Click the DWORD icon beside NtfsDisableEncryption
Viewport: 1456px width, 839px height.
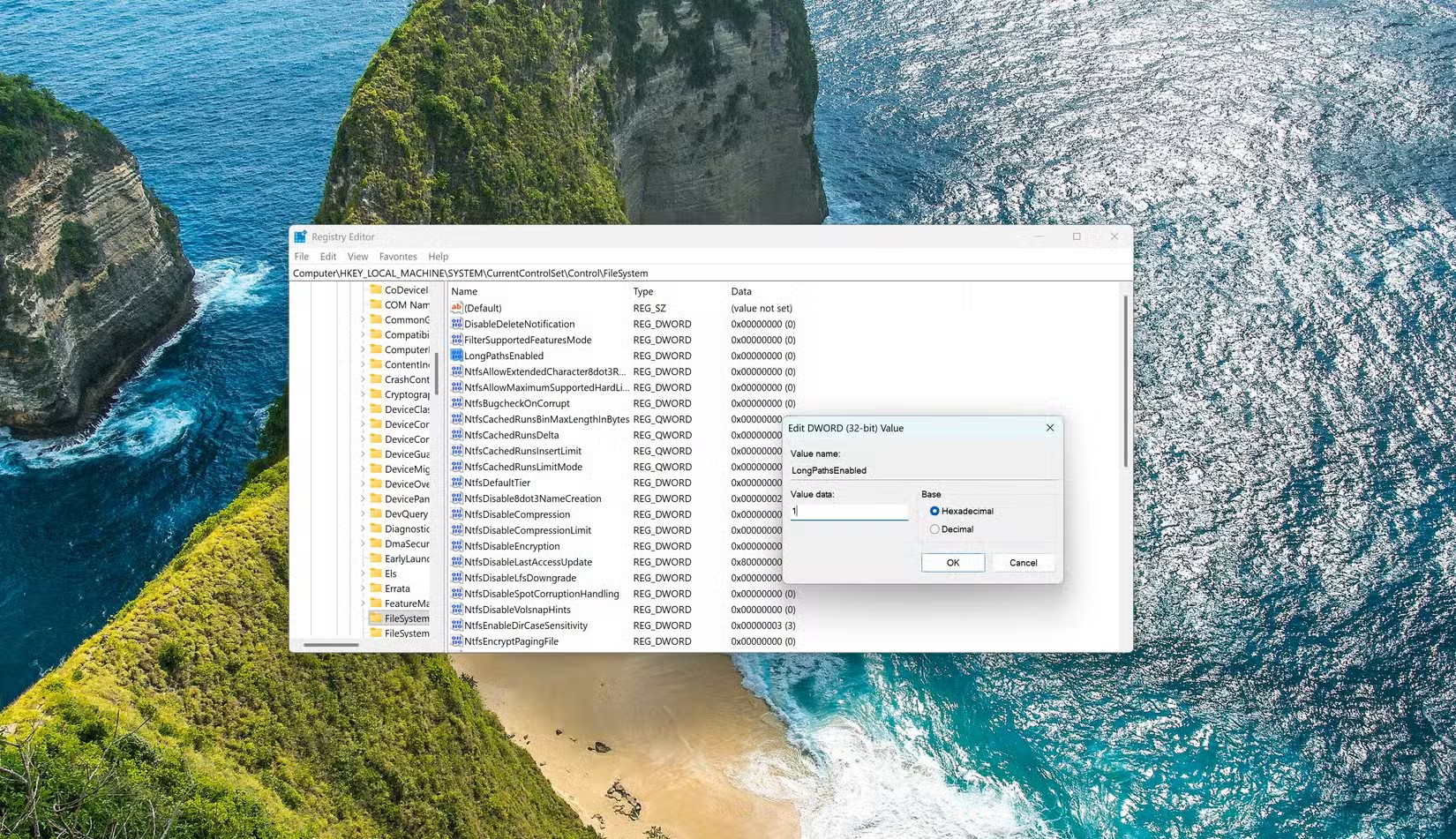coord(455,545)
